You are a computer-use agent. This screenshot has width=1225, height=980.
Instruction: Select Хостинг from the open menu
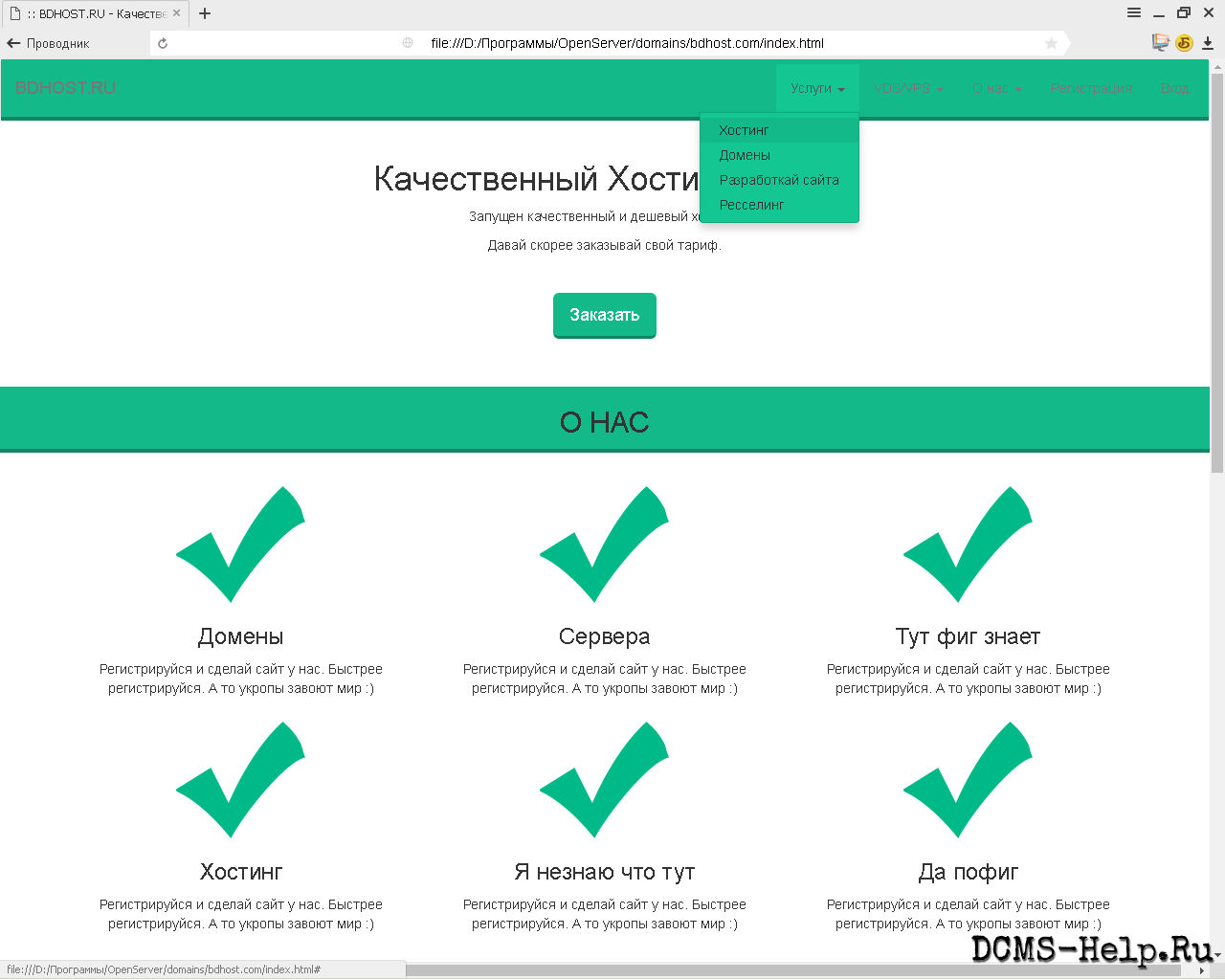[745, 129]
